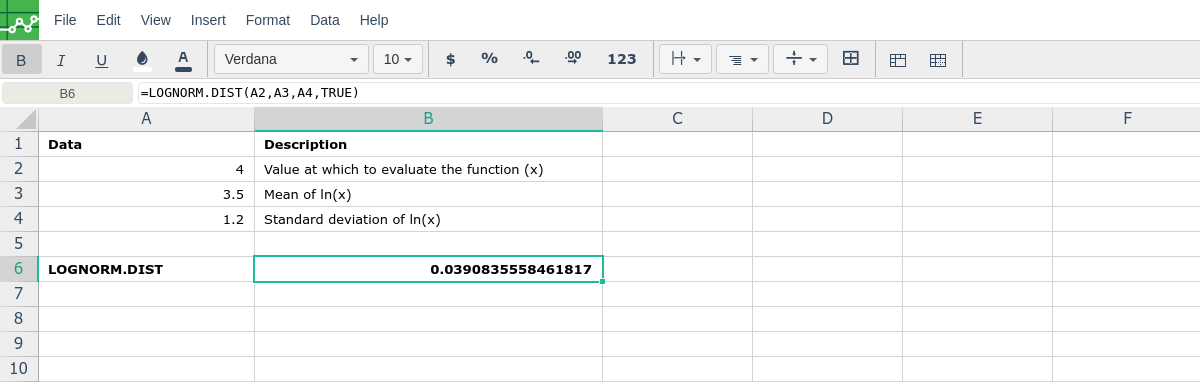The width and height of the screenshot is (1200, 382).
Task: Click the B6 cell name box
Action: (67, 93)
